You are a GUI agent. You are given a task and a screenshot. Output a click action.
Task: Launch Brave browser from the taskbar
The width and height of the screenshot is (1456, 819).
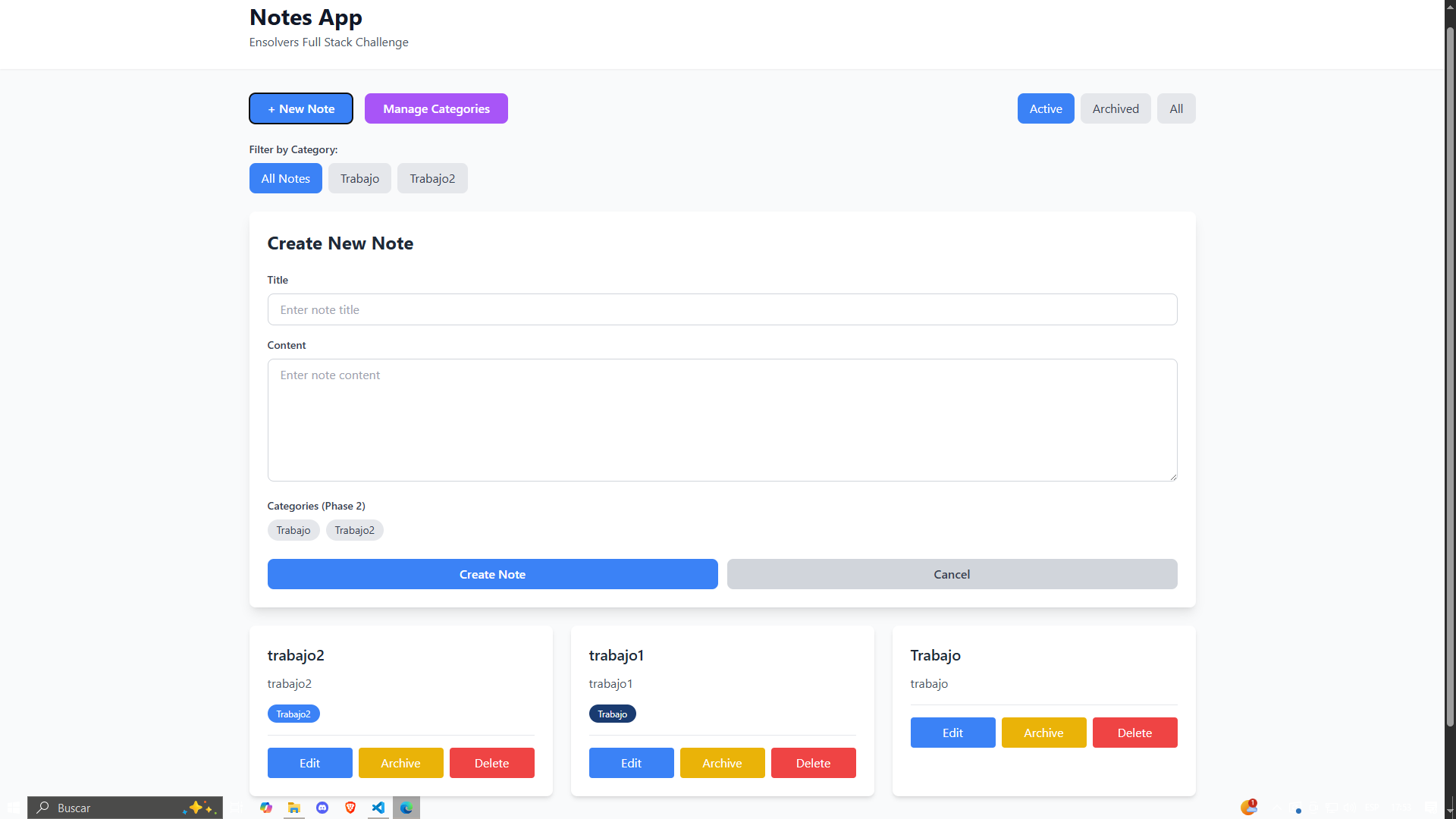[350, 808]
